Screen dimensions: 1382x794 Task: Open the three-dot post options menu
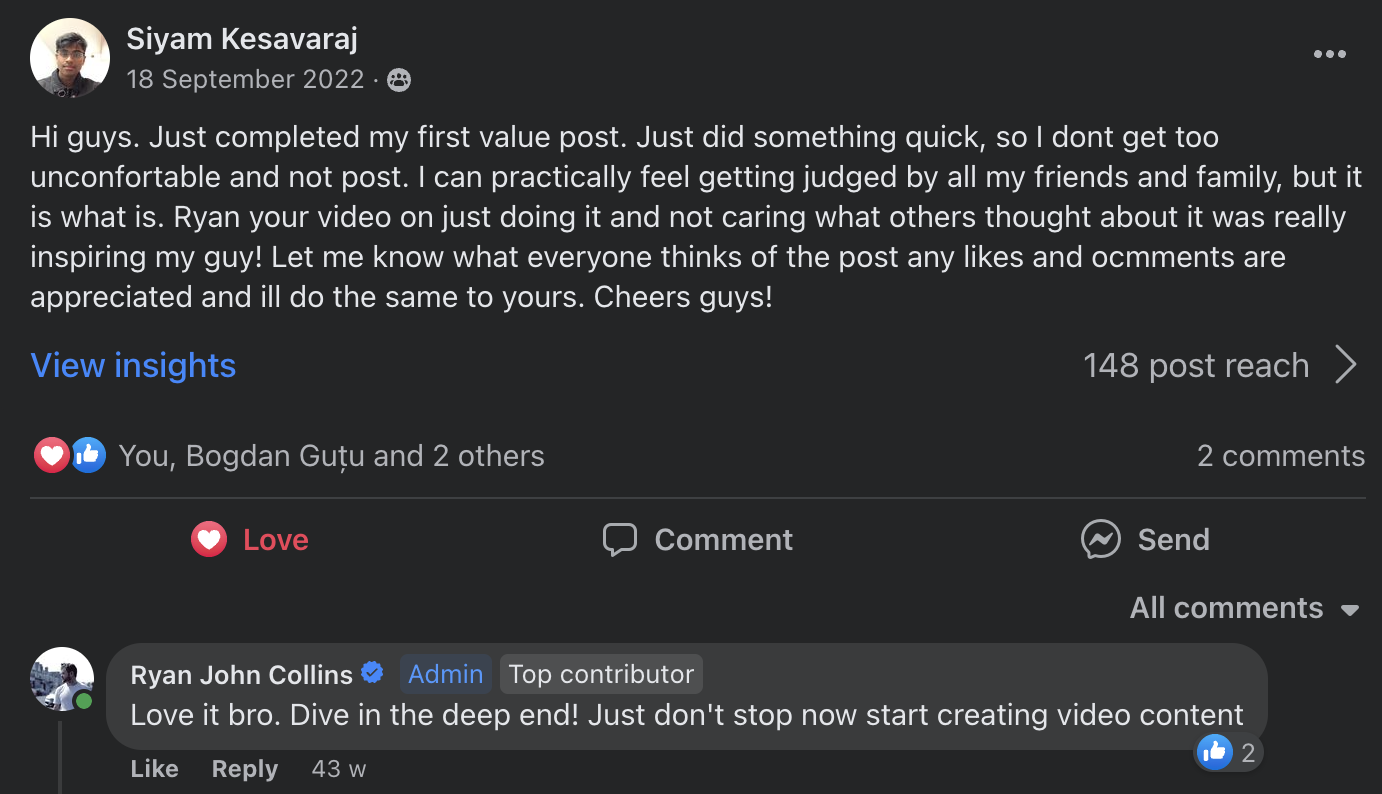(1329, 54)
